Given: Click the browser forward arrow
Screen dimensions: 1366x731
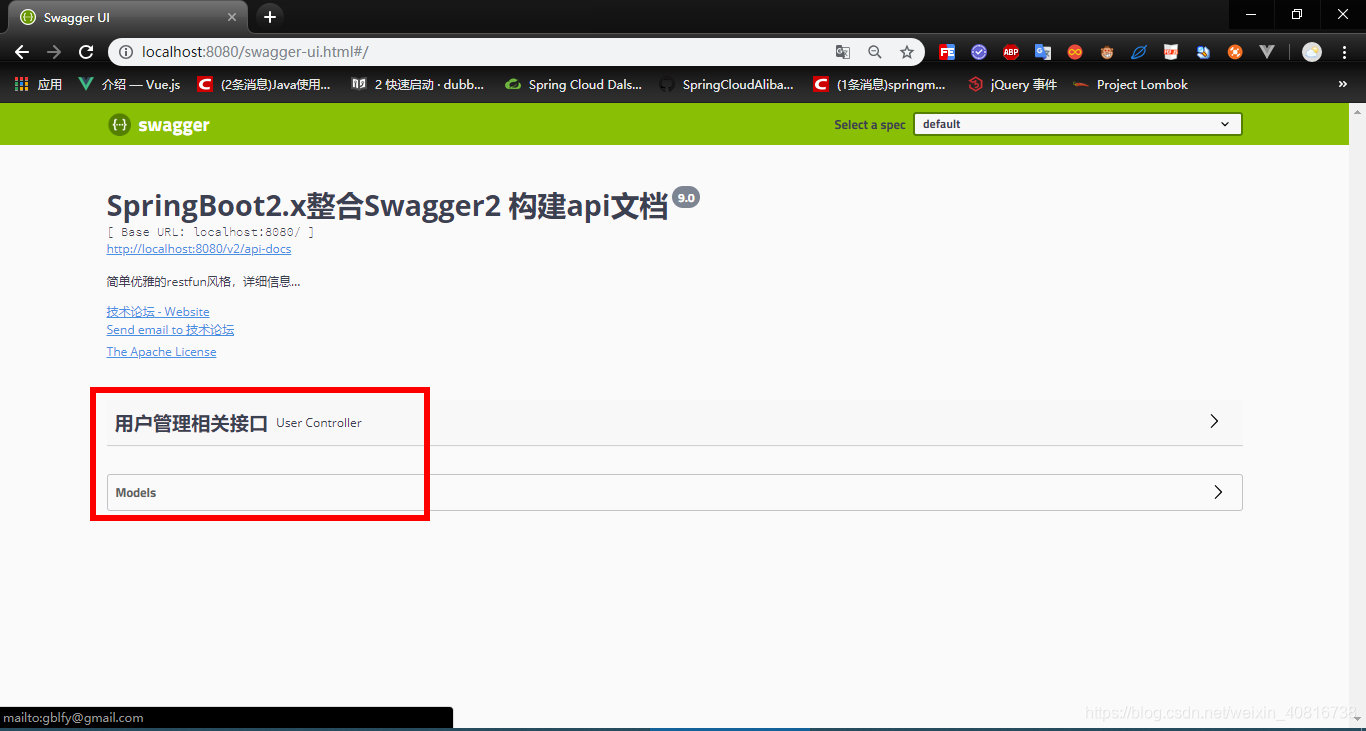Looking at the screenshot, I should pyautogui.click(x=54, y=52).
